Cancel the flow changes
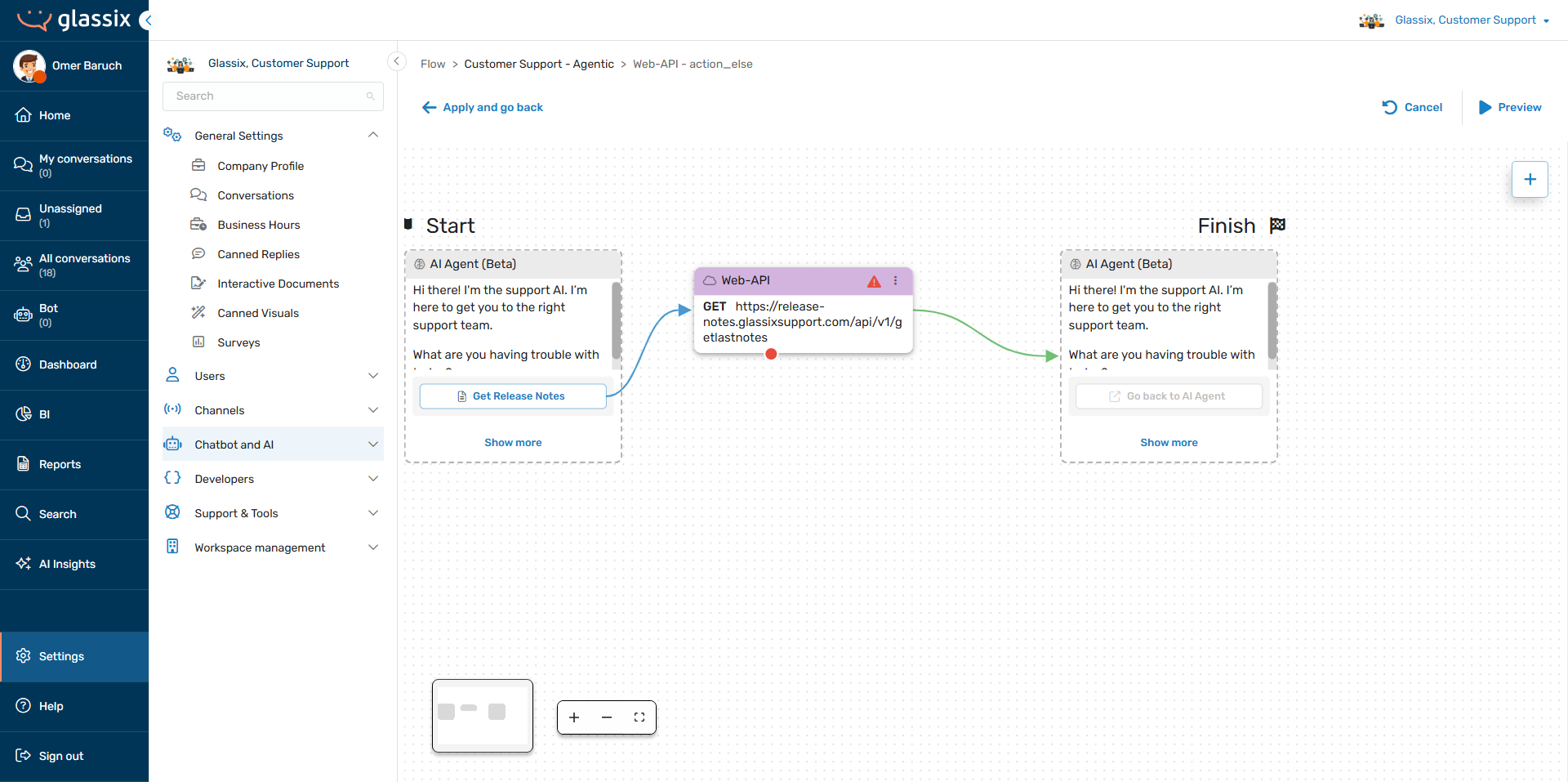Screen dimensions: 1568x782 coord(1412,107)
